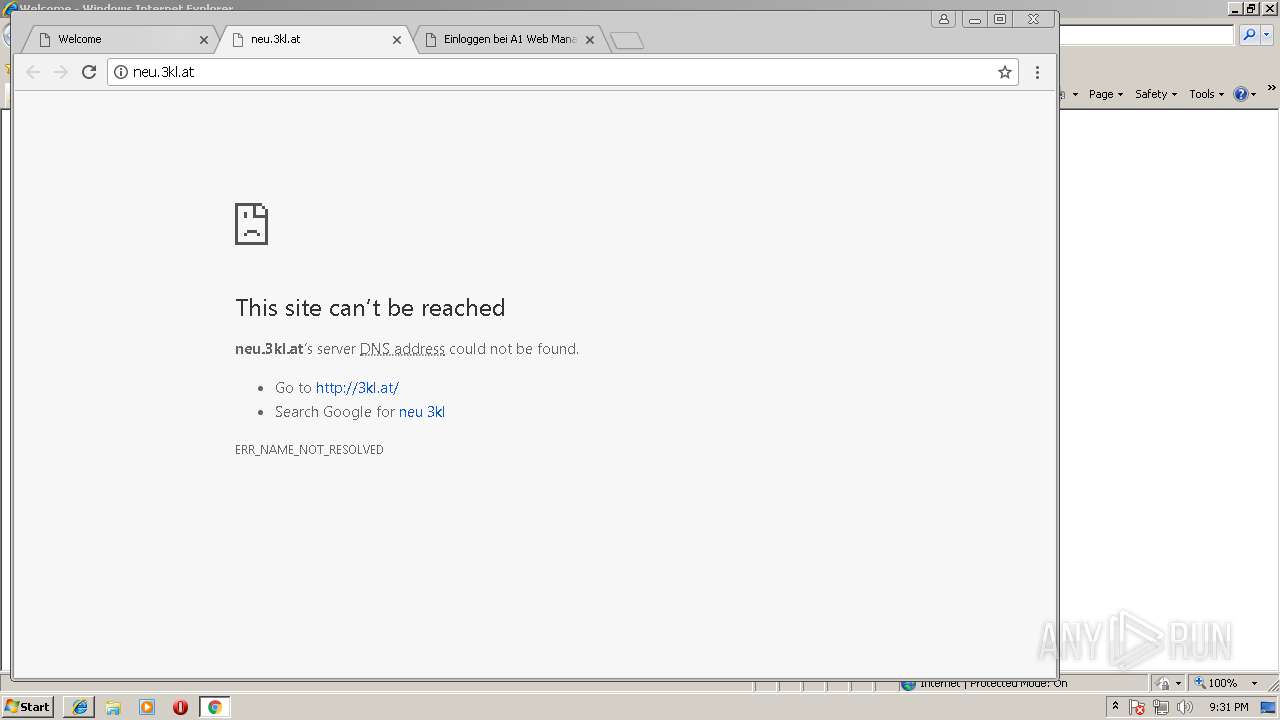Minimize the Chrome window
1280x720 pixels.
click(x=975, y=19)
